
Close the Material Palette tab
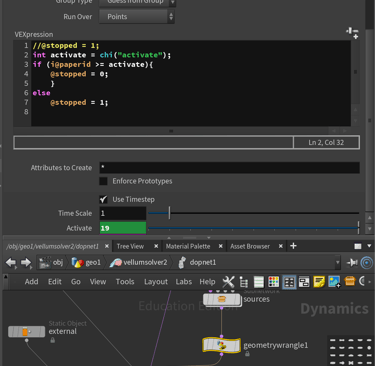pyautogui.click(x=220, y=246)
